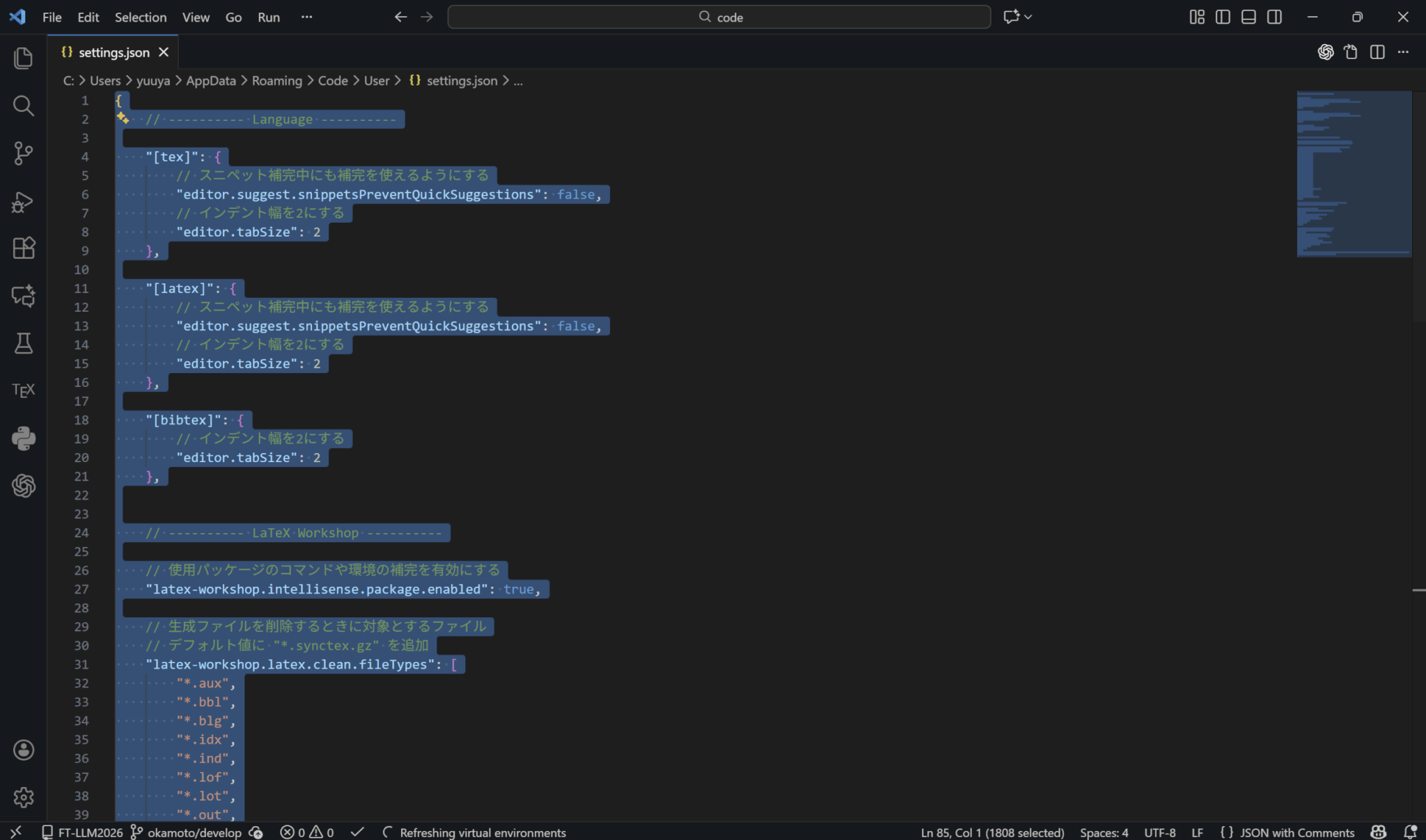Screen dimensions: 1426x840
Task: Toggle the primary side bar layout button
Action: (1223, 17)
